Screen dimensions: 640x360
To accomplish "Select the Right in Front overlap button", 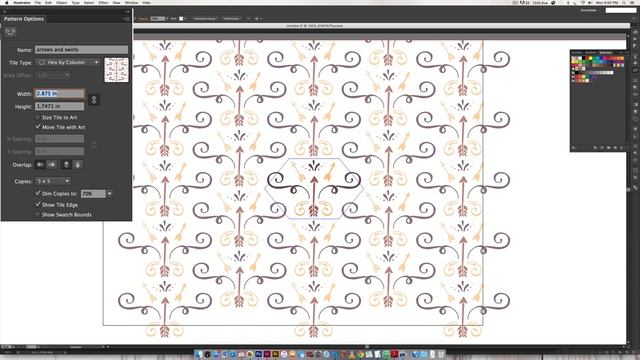I will 52,164.
